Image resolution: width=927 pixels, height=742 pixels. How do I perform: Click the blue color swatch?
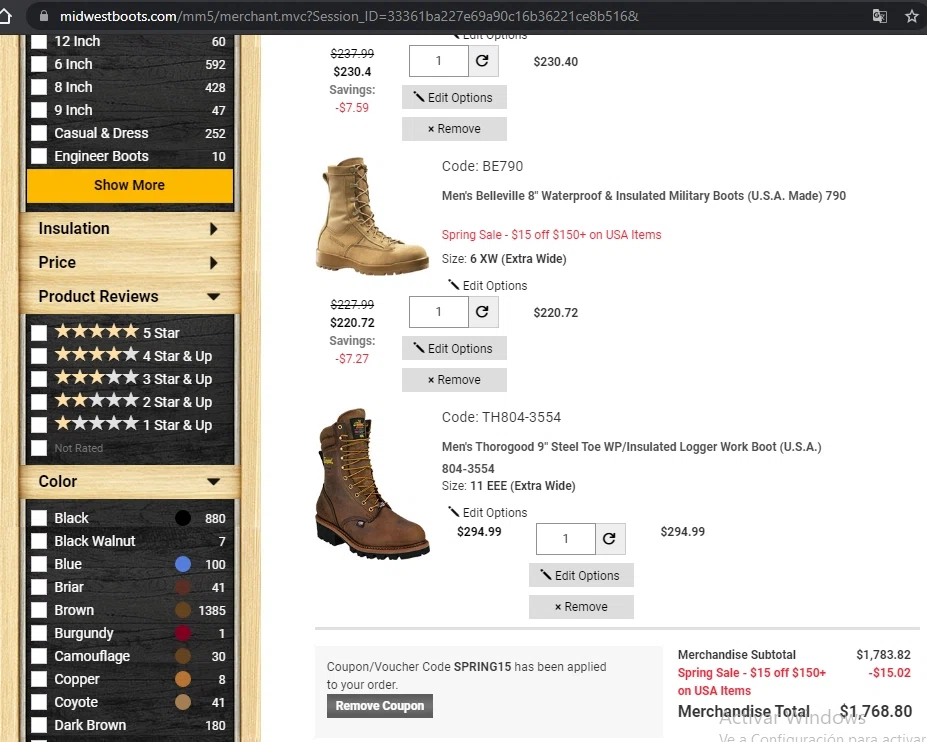tap(183, 565)
